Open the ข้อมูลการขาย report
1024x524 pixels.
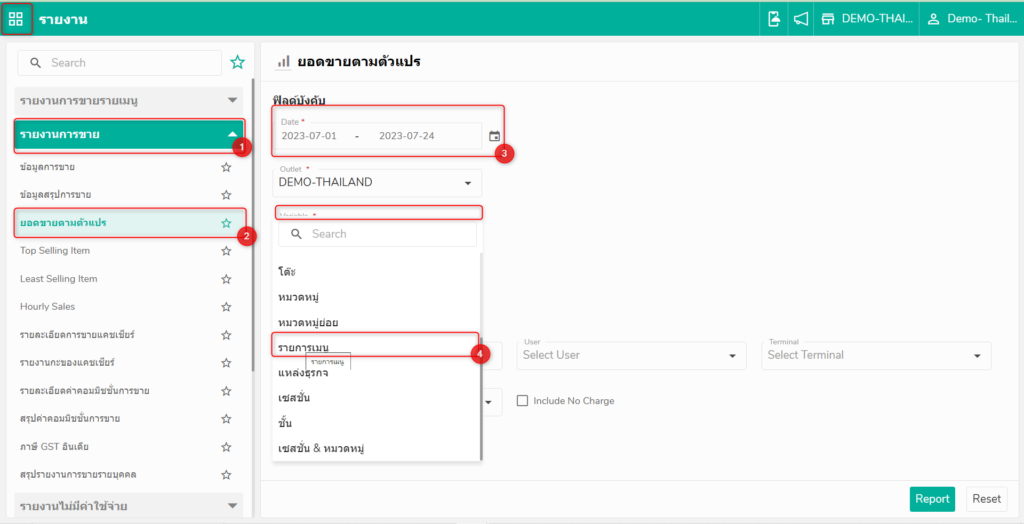tap(47, 167)
